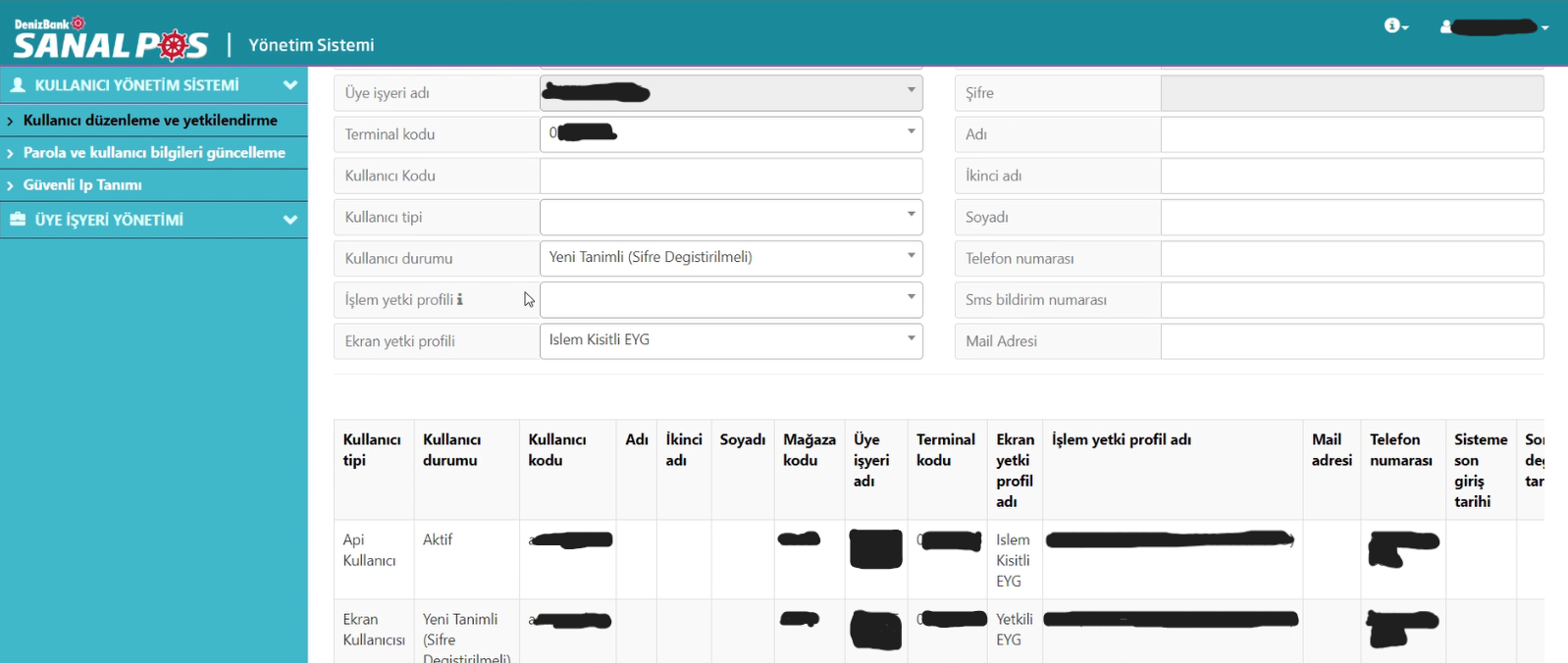Click the Telefon numarası input field

coord(1351,259)
